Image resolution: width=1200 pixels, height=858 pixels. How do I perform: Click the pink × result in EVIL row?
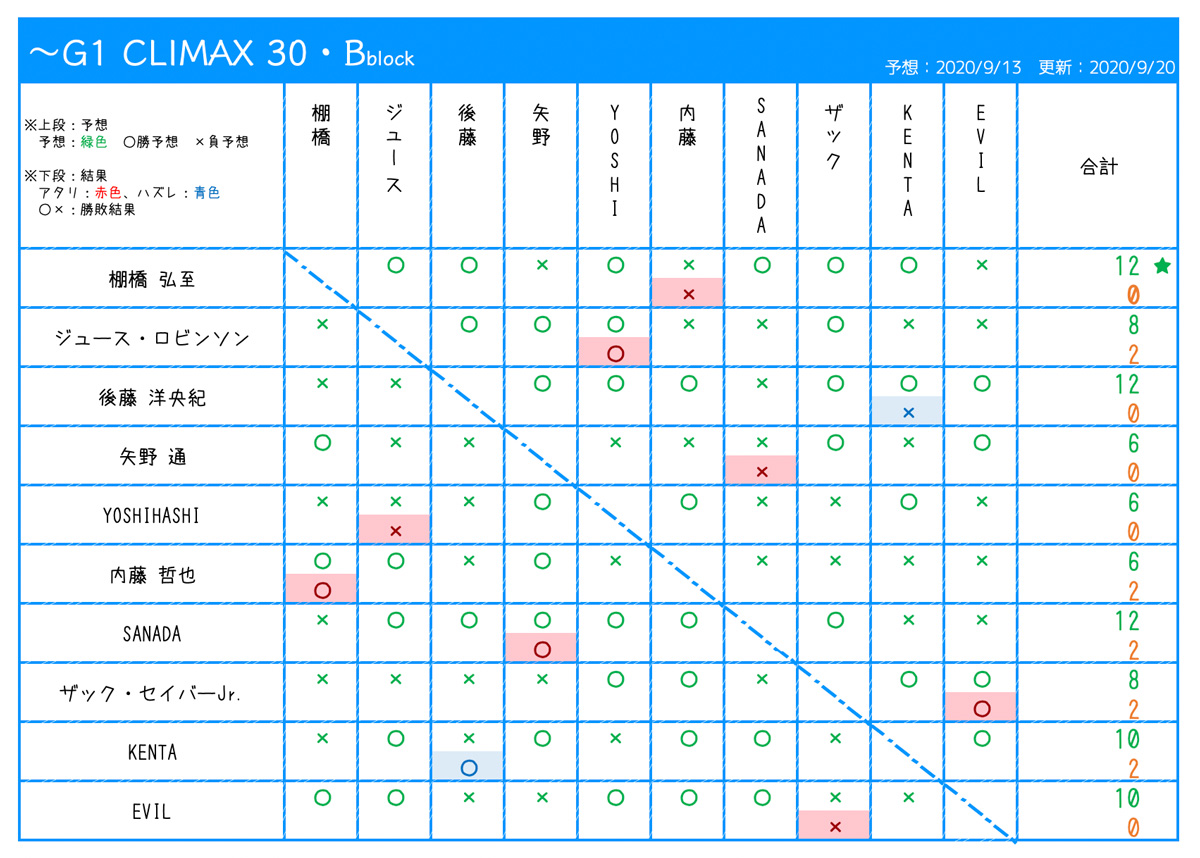(835, 825)
